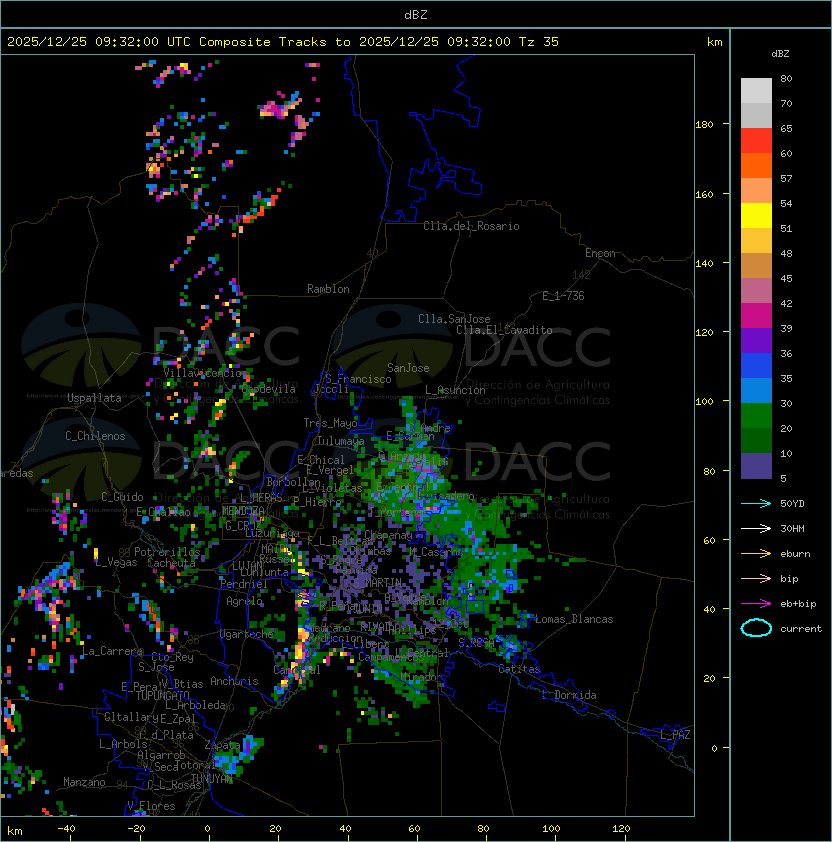Click the '-40' tick label on the horizontal axis

point(66,829)
